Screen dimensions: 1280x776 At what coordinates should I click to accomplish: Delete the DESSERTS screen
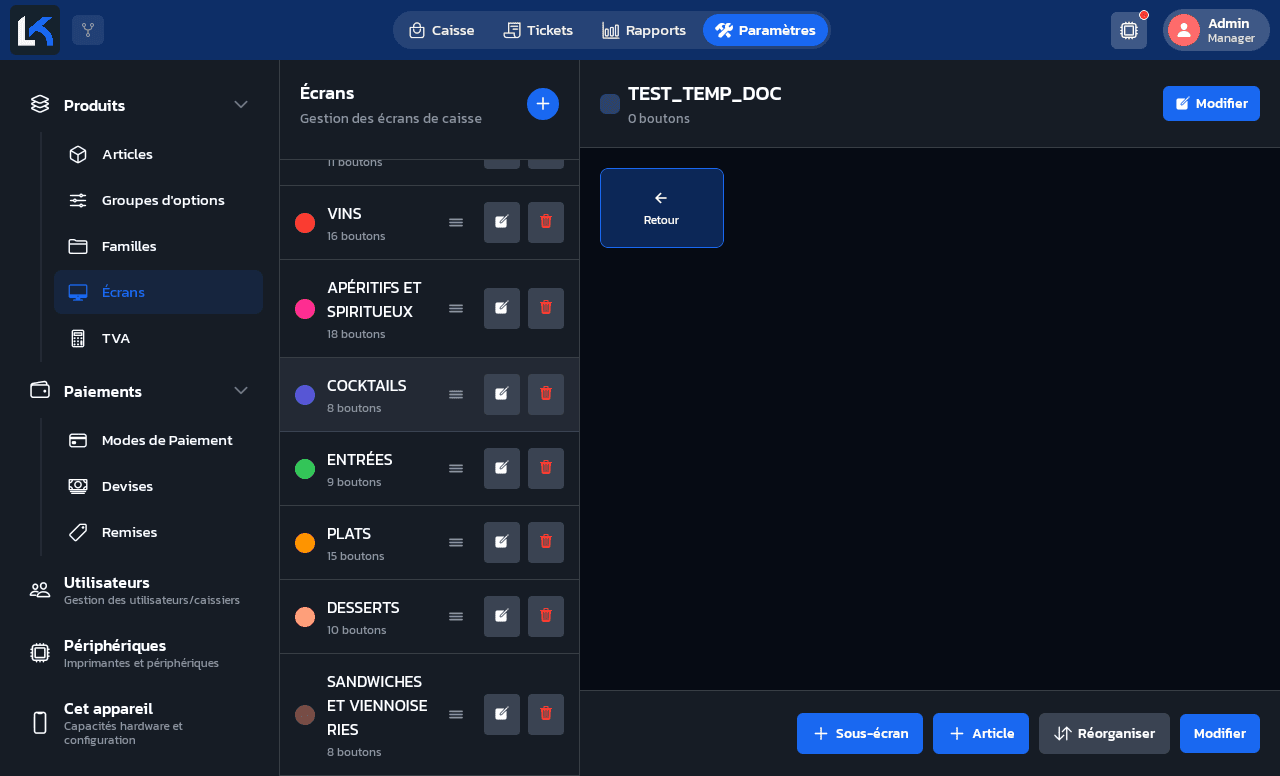click(546, 616)
